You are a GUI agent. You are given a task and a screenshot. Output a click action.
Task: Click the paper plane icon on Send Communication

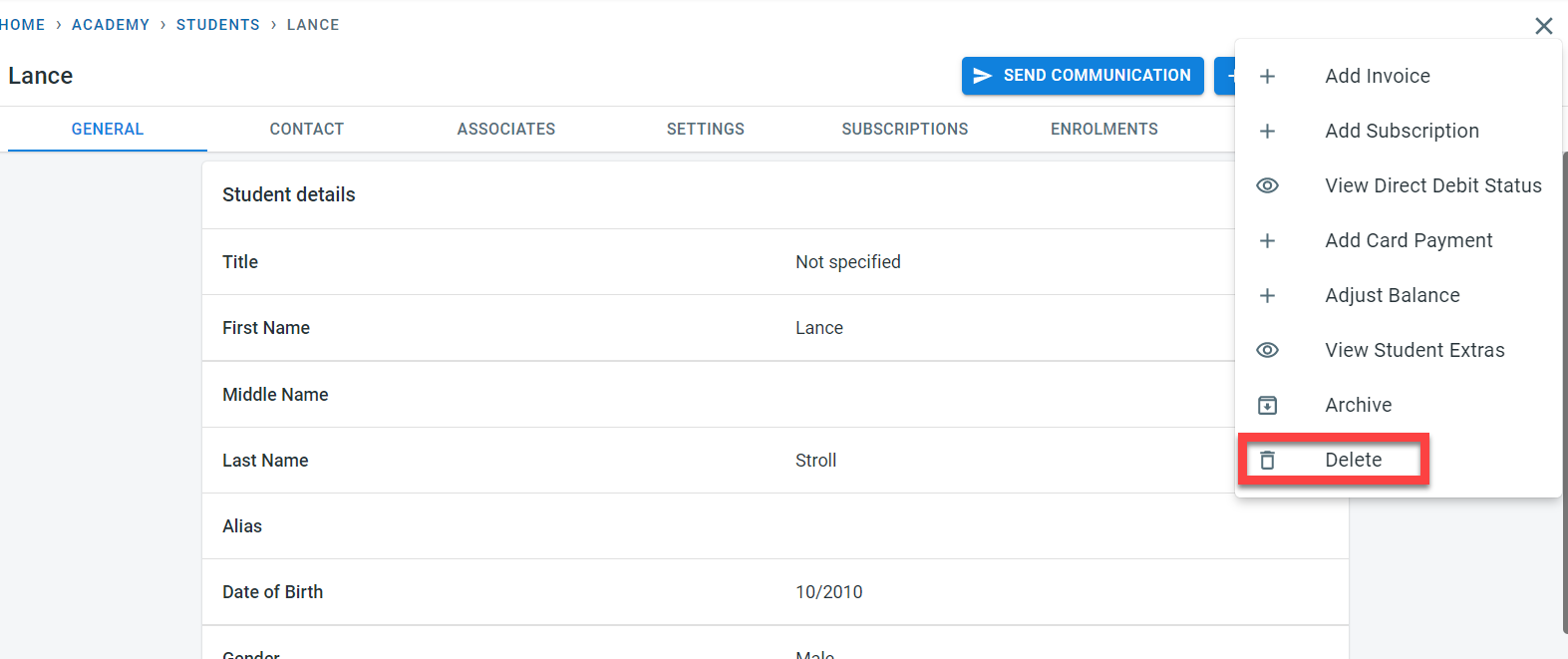point(983,76)
